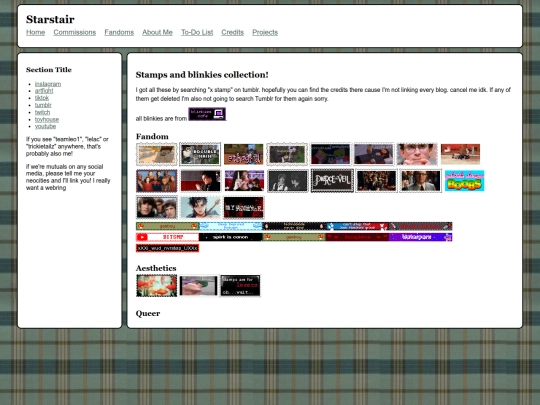Click the Double Main Minecraft stamp
This screenshot has height=405, width=540.
coord(200,154)
